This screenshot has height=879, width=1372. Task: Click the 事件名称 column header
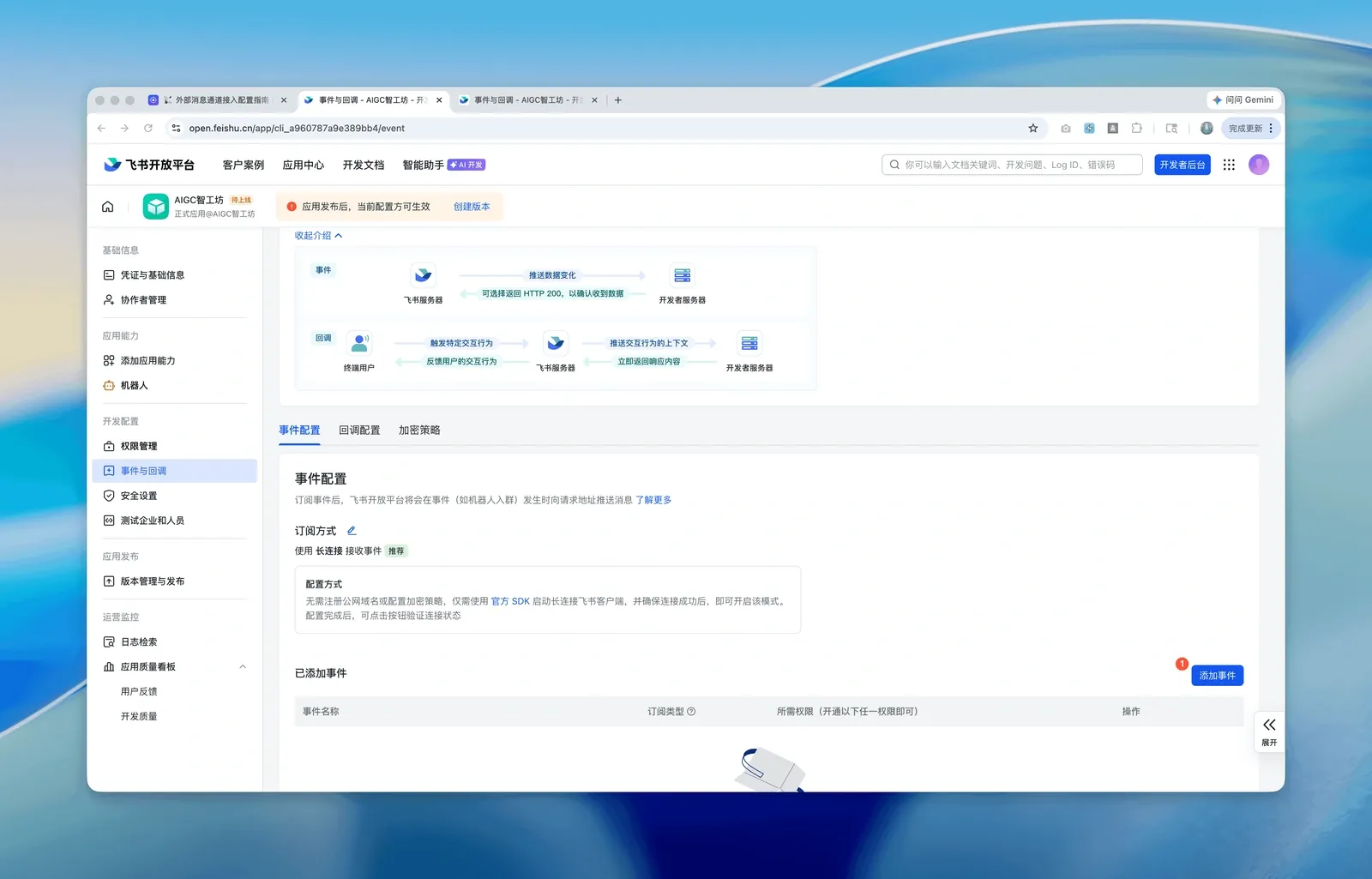click(321, 712)
